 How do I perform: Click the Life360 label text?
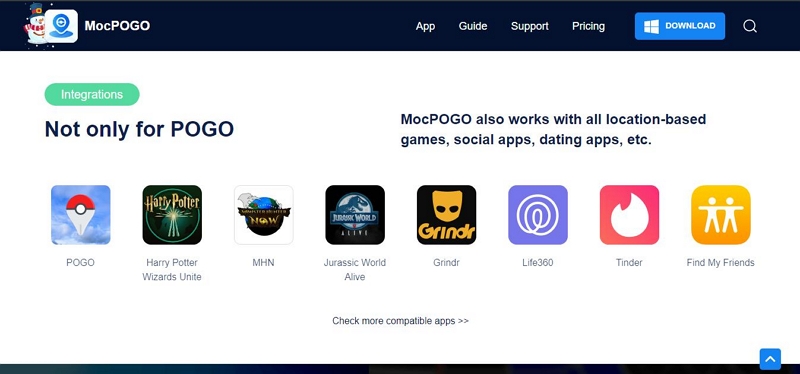tap(538, 263)
